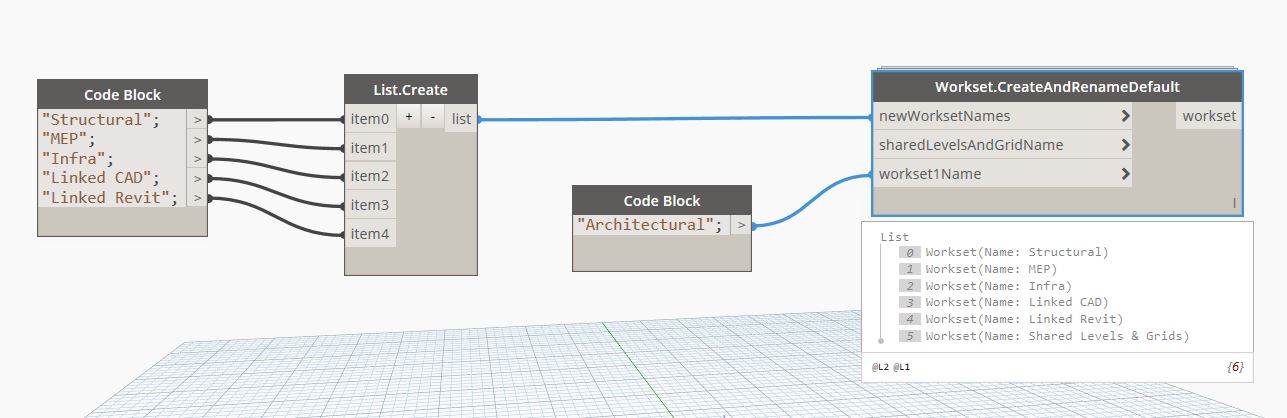
Task: Select the "Architectural" Code Block title bar
Action: (x=662, y=200)
